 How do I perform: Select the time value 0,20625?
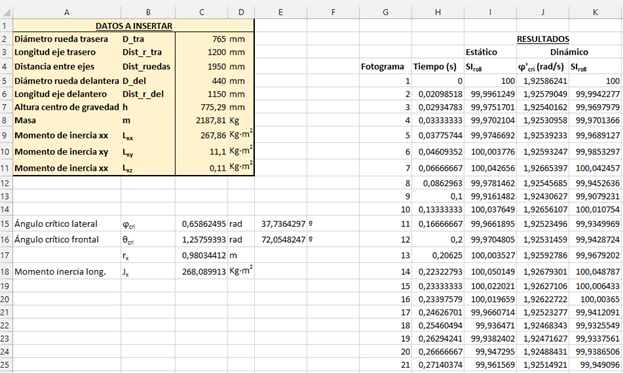438,255
